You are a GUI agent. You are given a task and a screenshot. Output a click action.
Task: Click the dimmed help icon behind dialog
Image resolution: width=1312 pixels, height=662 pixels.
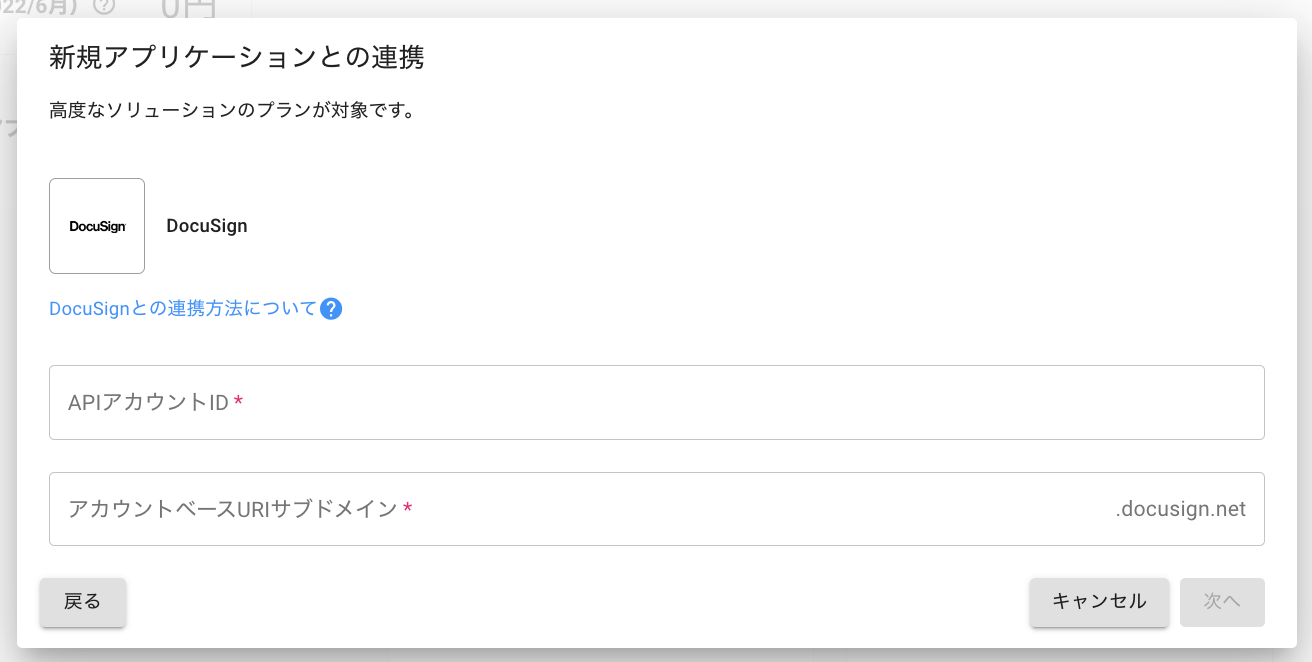pyautogui.click(x=104, y=6)
